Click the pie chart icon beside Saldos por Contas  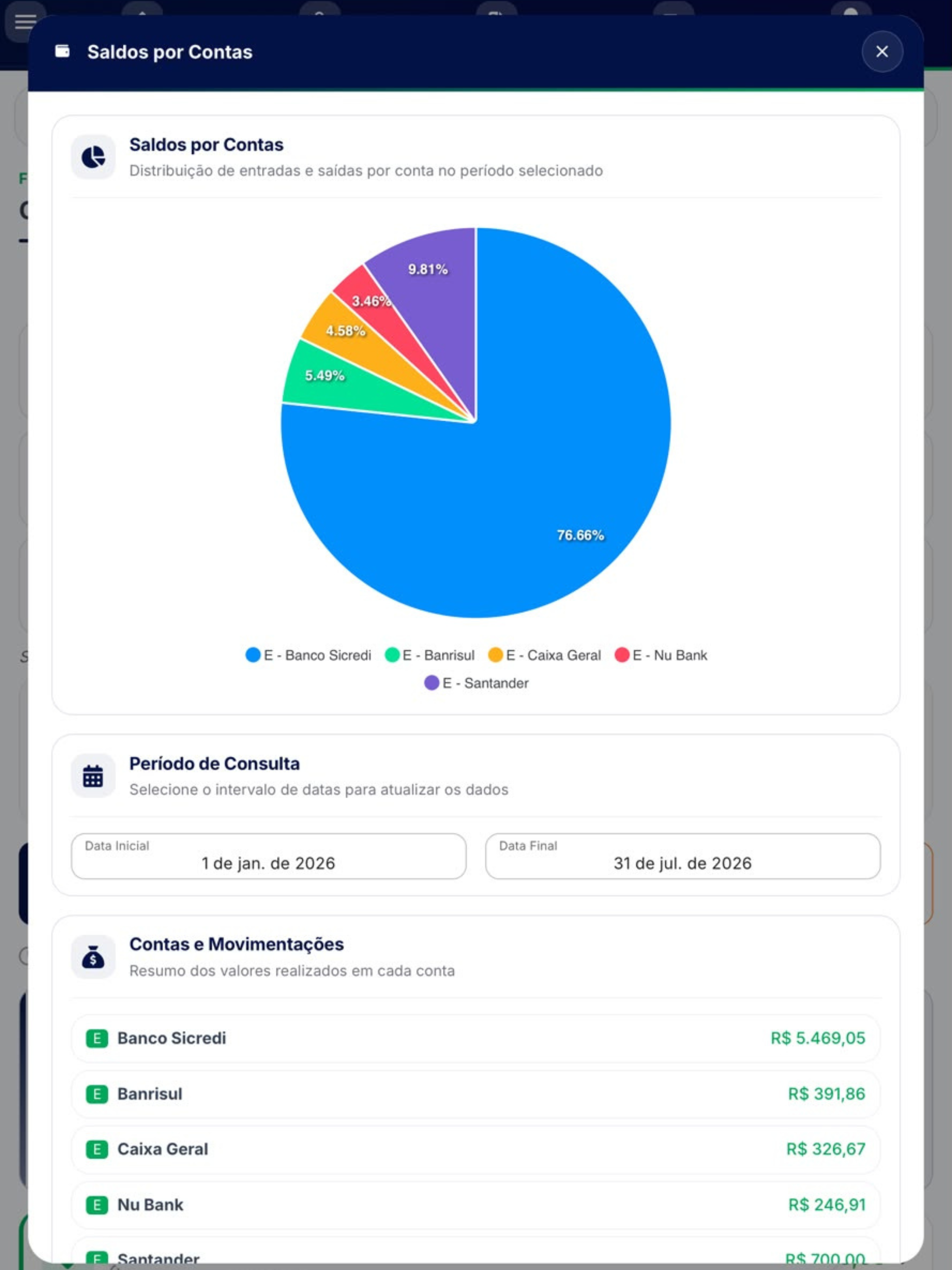point(93,157)
